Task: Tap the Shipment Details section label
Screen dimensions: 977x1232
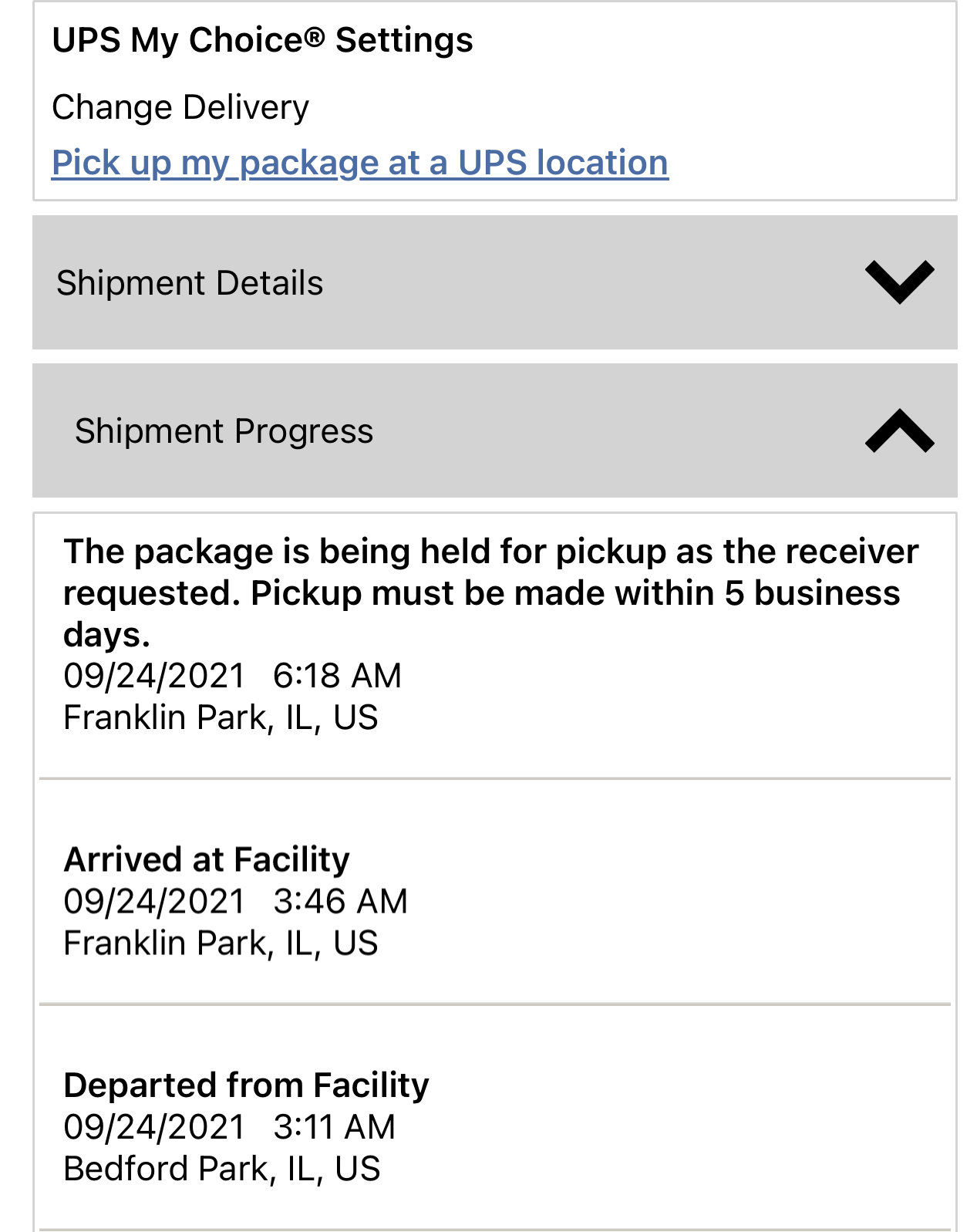Action: [x=190, y=283]
